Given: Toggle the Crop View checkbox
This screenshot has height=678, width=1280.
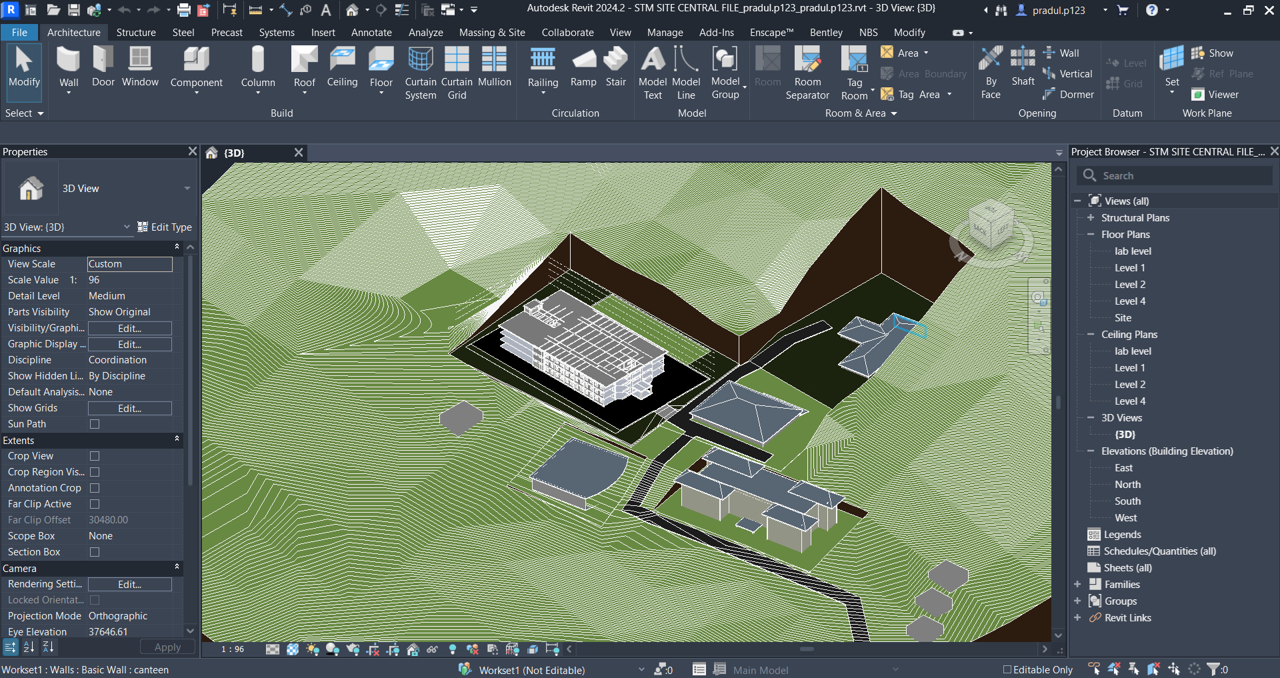Looking at the screenshot, I should tap(95, 456).
